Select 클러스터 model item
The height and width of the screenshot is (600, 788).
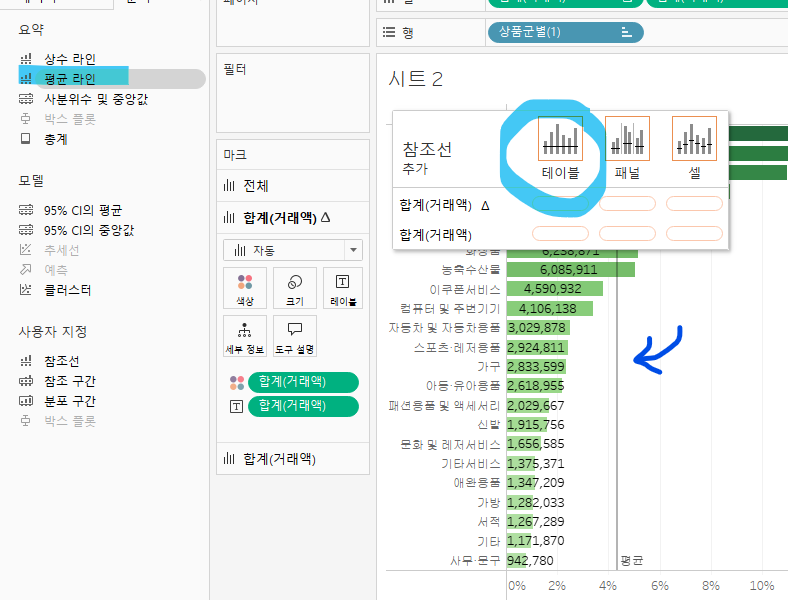(x=67, y=290)
